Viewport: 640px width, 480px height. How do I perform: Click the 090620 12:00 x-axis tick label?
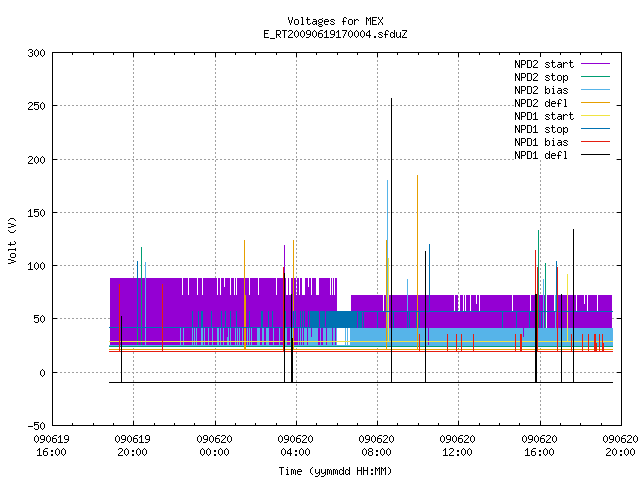coord(458,446)
